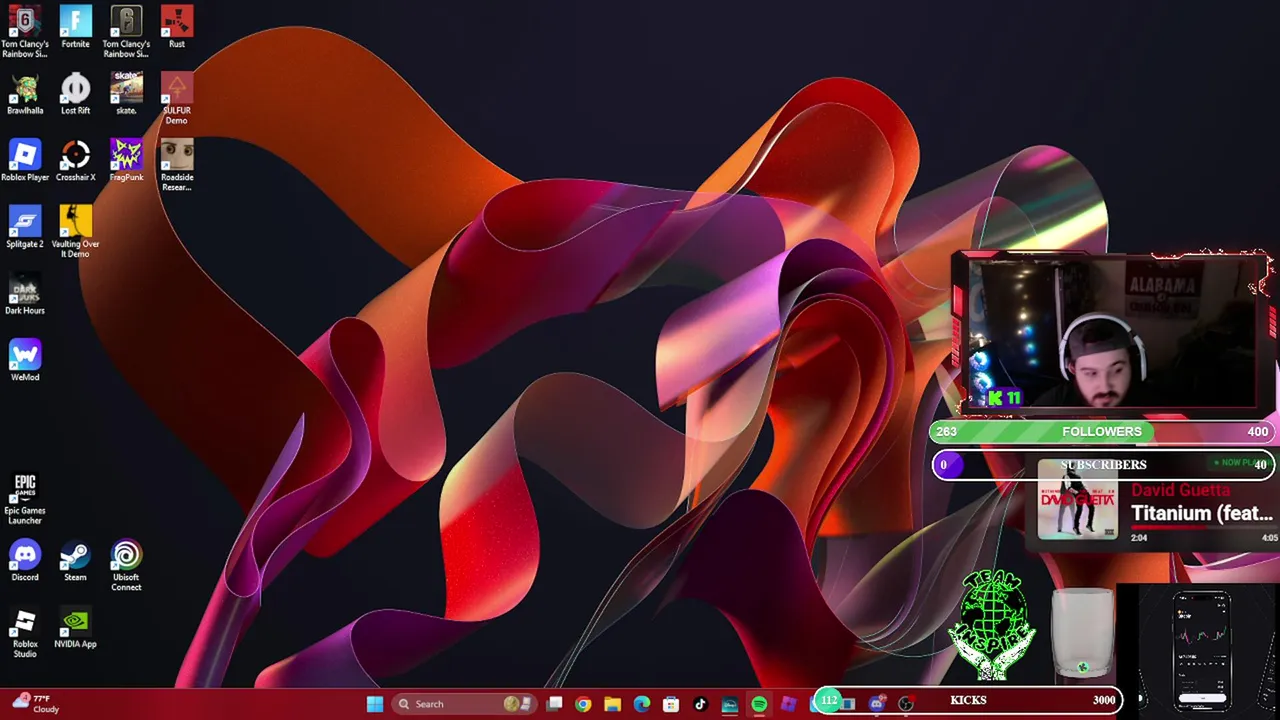The image size is (1280, 720).
Task: Open the weather widget showing 77°F Cloudy
Action: coord(35,704)
